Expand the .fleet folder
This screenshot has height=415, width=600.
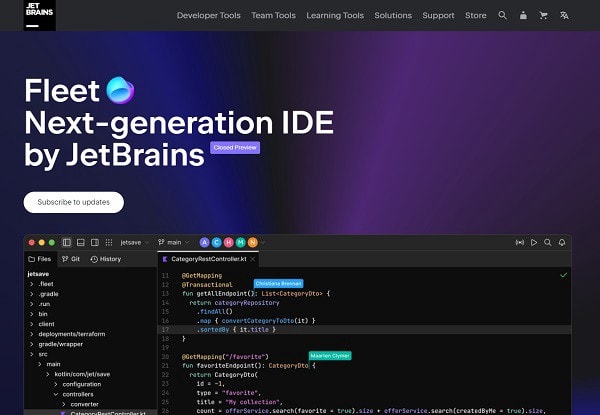(31, 284)
